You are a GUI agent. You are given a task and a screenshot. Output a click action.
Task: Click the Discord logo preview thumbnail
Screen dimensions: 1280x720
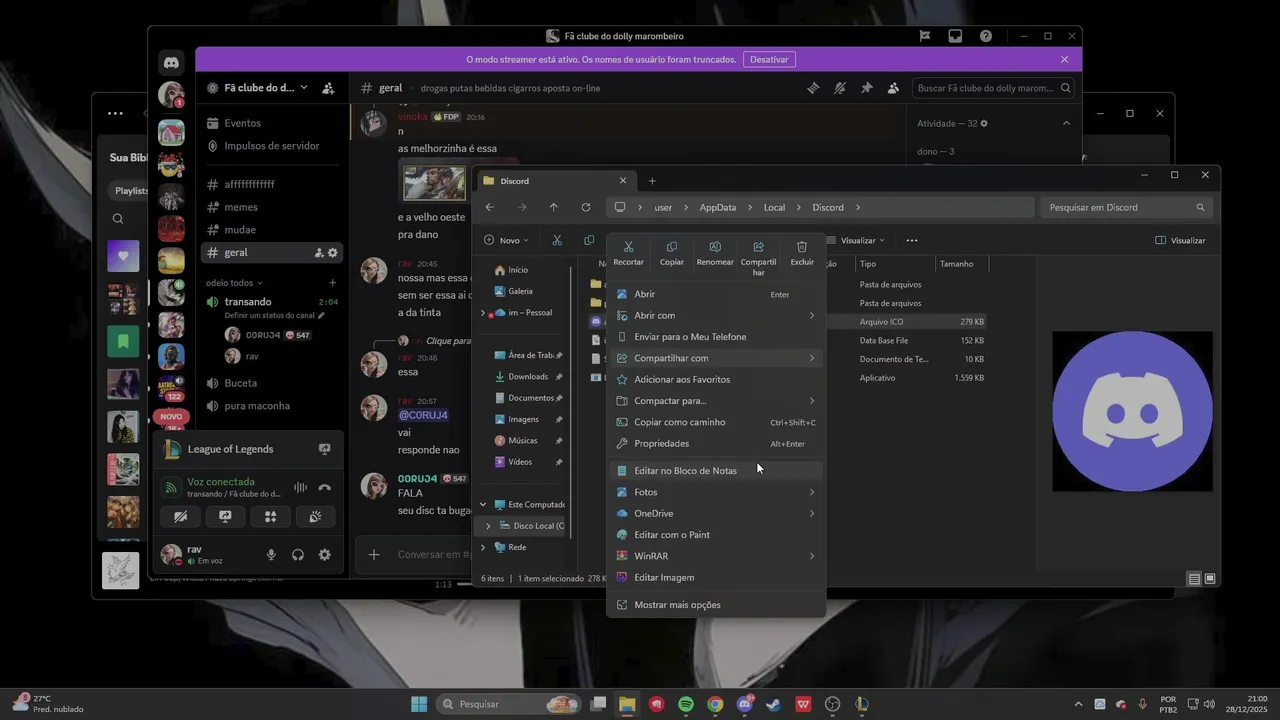(x=1132, y=411)
